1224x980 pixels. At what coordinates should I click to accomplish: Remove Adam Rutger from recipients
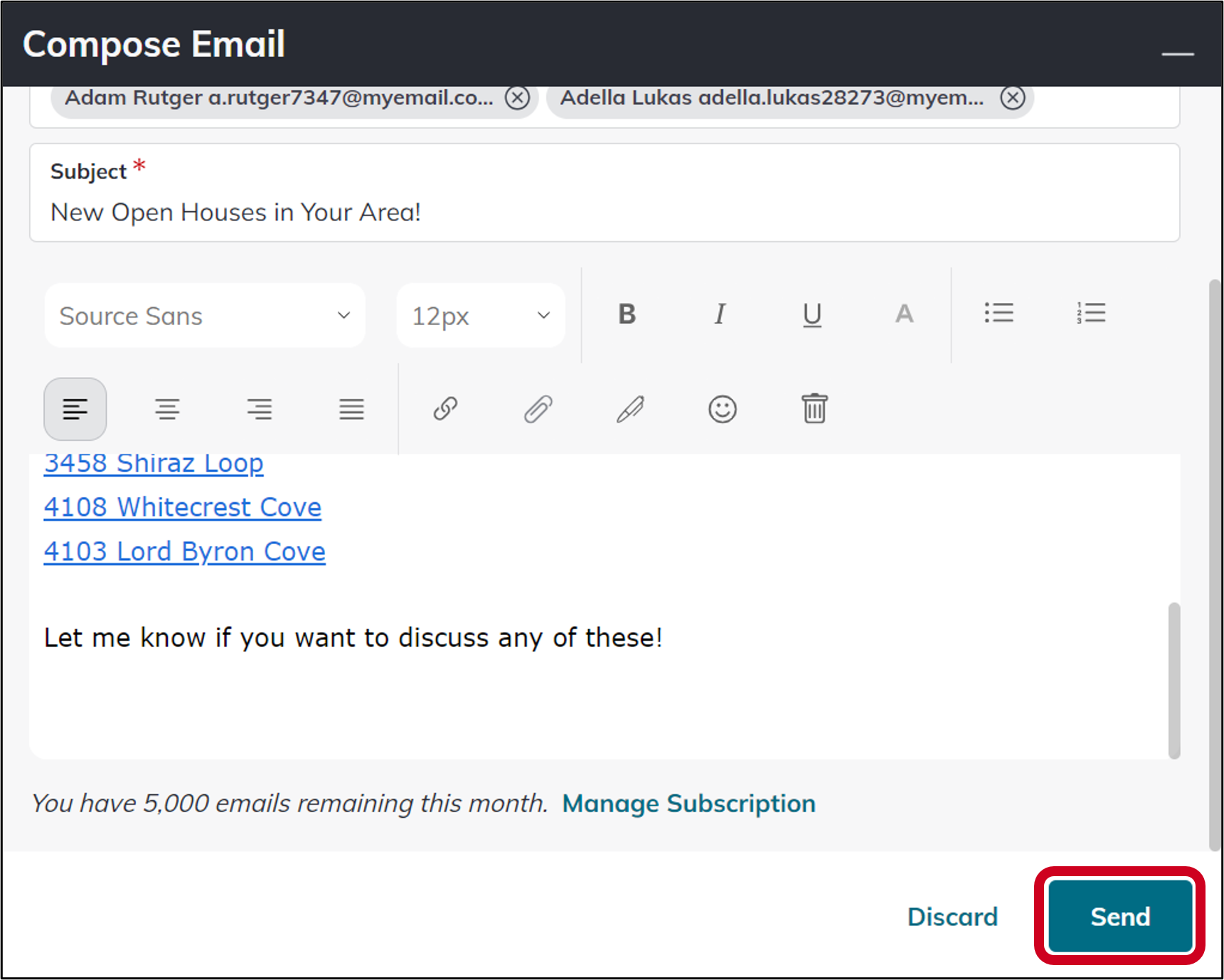pos(517,98)
